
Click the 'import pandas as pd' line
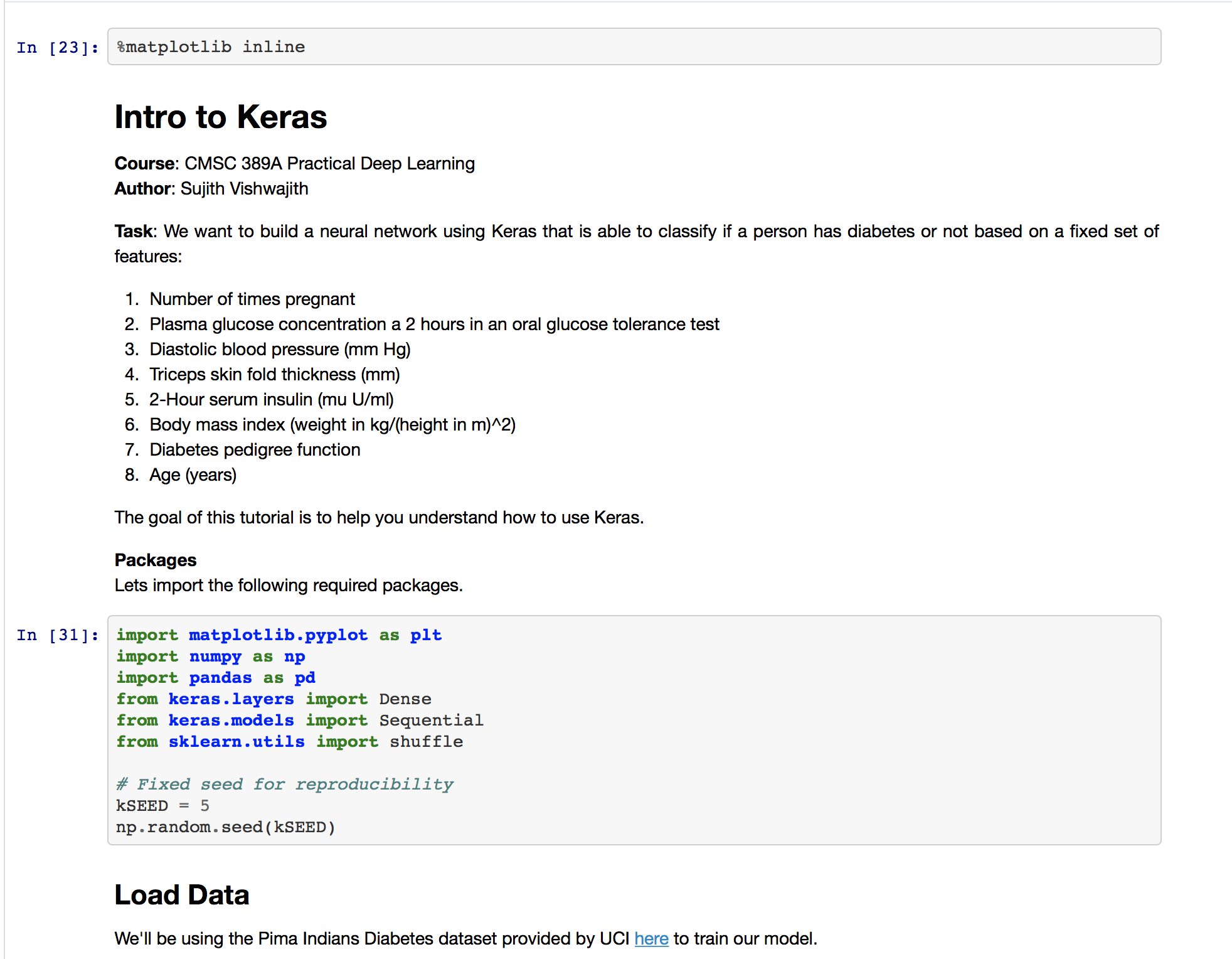(x=215, y=678)
